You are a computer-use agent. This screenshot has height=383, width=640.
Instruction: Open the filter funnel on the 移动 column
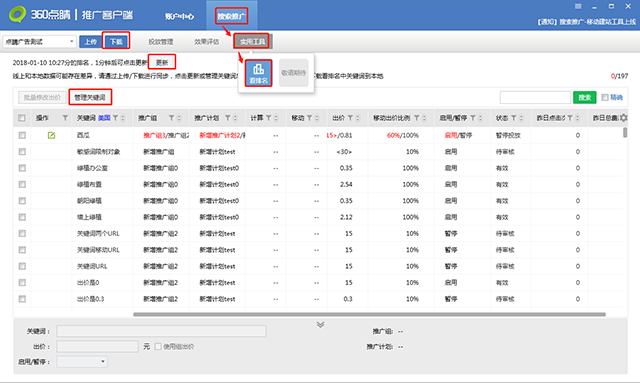(309, 118)
